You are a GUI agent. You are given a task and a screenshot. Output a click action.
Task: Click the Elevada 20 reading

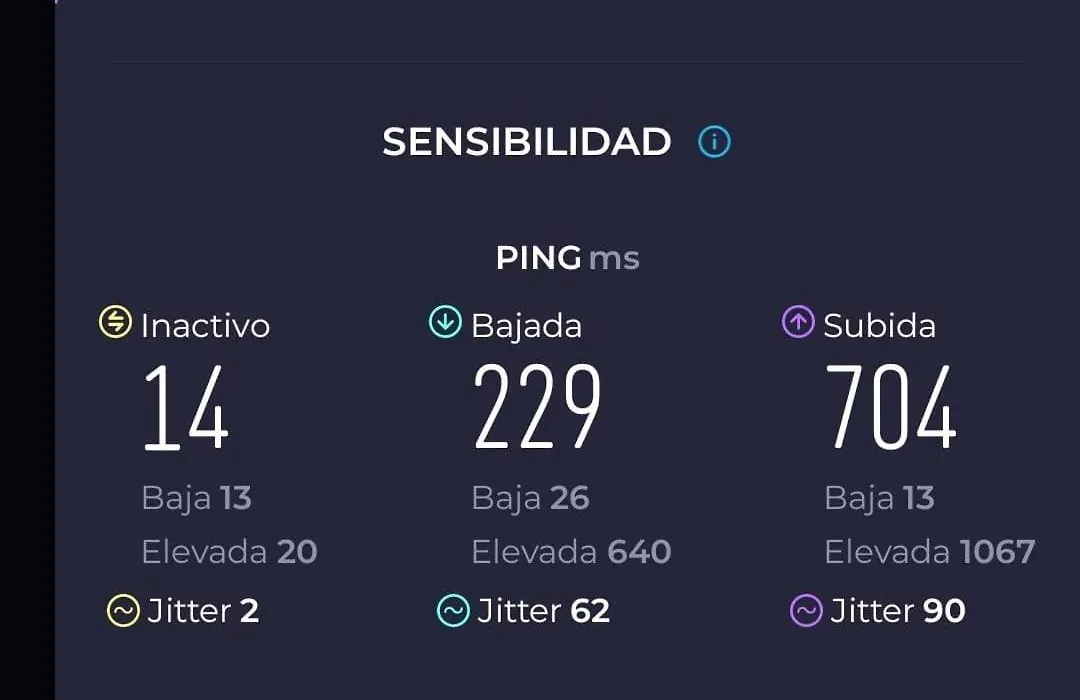click(229, 552)
